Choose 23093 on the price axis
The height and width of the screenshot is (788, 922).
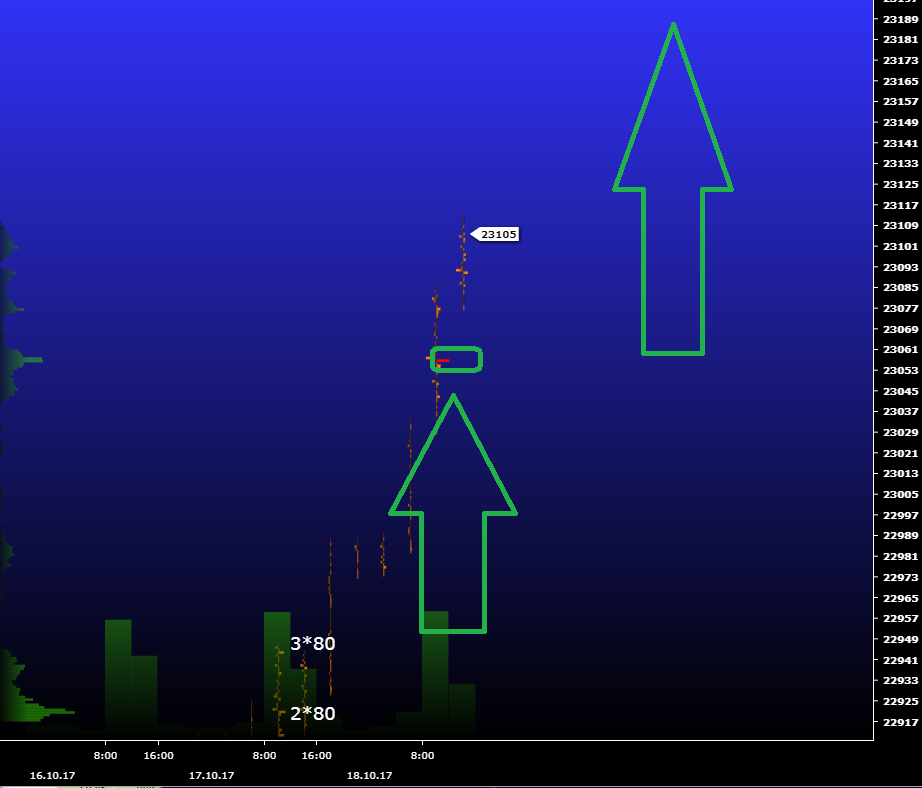click(x=900, y=267)
